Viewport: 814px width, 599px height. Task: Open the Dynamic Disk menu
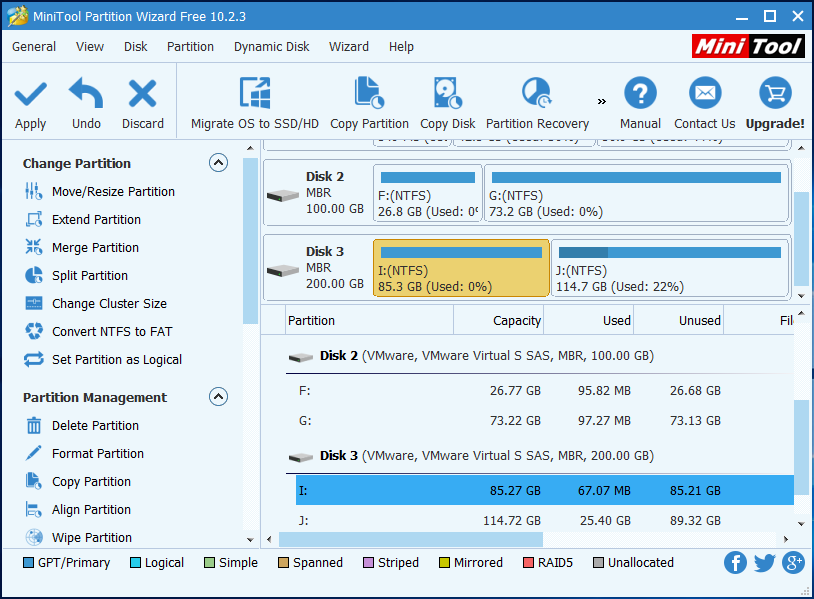click(x=272, y=47)
